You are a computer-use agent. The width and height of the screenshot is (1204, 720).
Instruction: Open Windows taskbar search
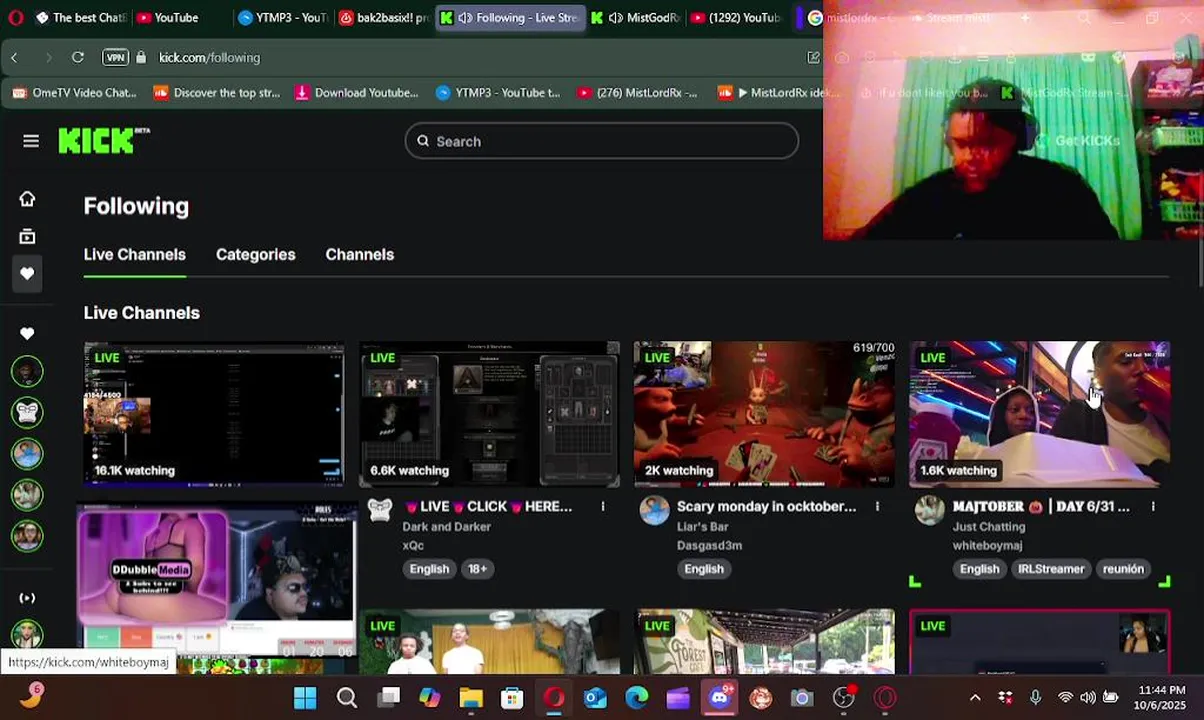347,698
